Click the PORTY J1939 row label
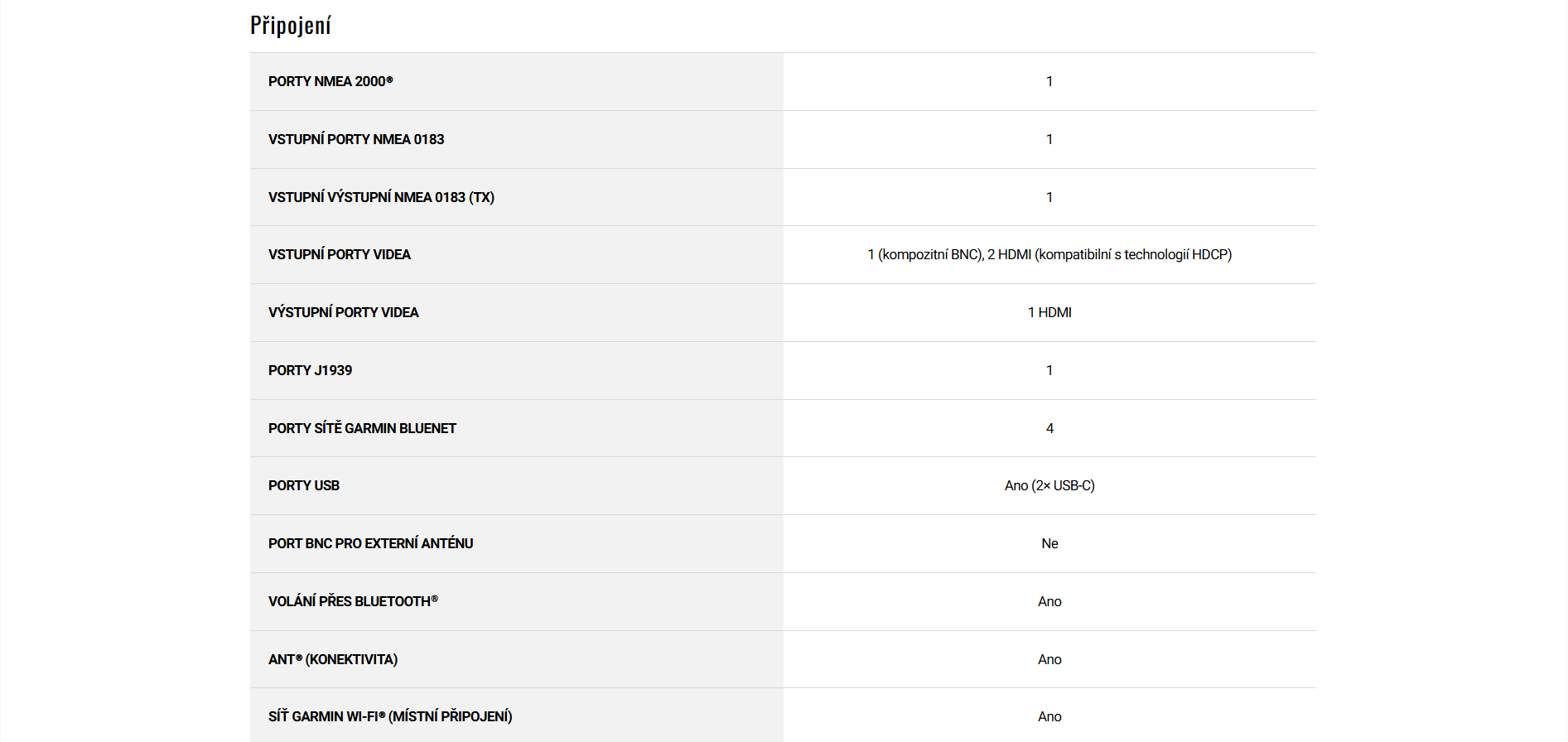1568x742 pixels. [x=310, y=370]
